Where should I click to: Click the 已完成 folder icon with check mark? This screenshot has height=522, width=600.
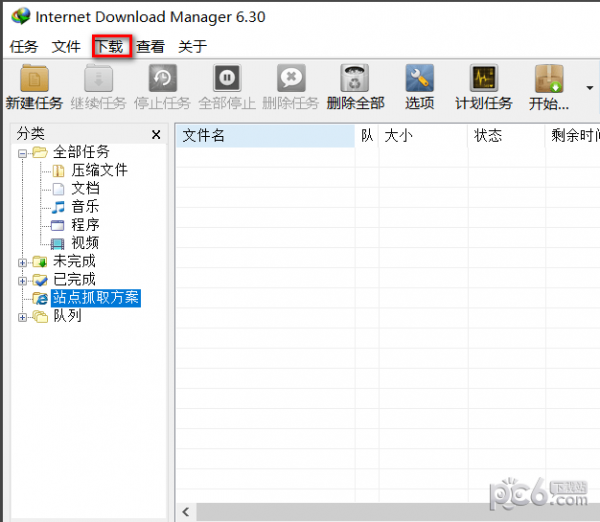point(40,280)
